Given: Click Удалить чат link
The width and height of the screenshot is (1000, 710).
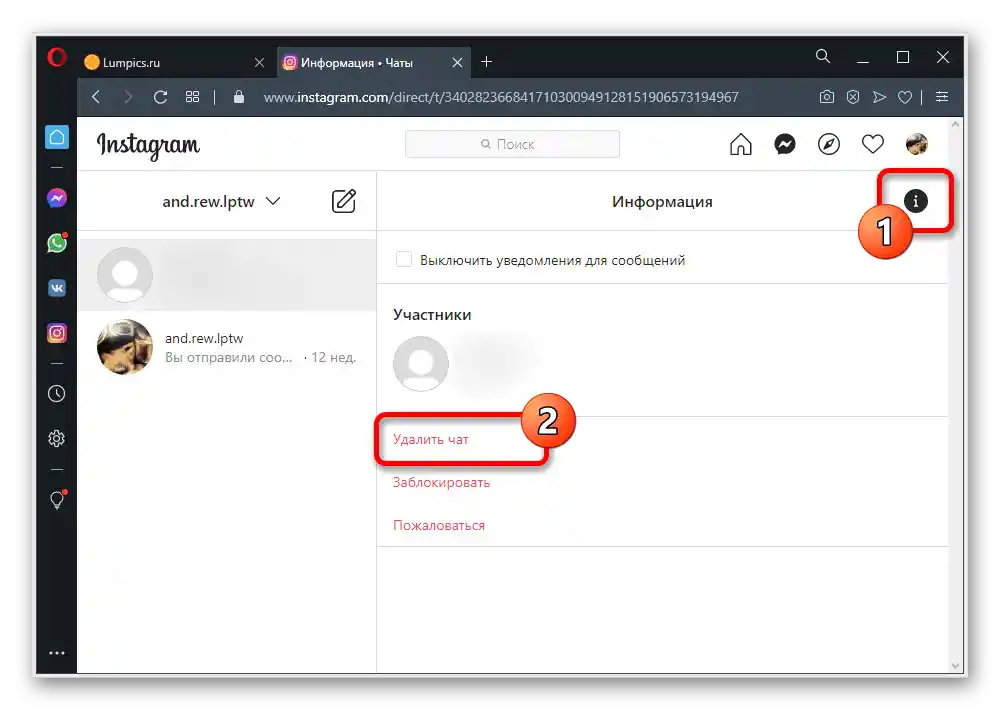Looking at the screenshot, I should point(430,440).
